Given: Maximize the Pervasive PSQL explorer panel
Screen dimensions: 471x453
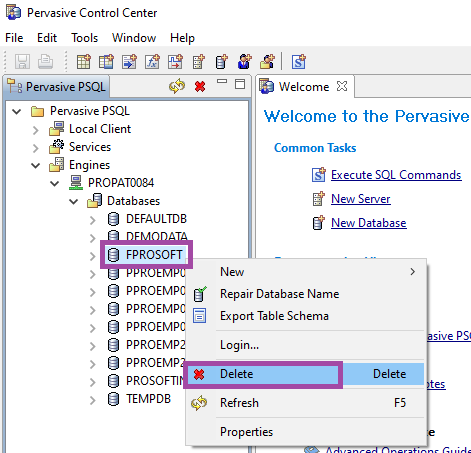Looking at the screenshot, I should pyautogui.click(x=240, y=84).
